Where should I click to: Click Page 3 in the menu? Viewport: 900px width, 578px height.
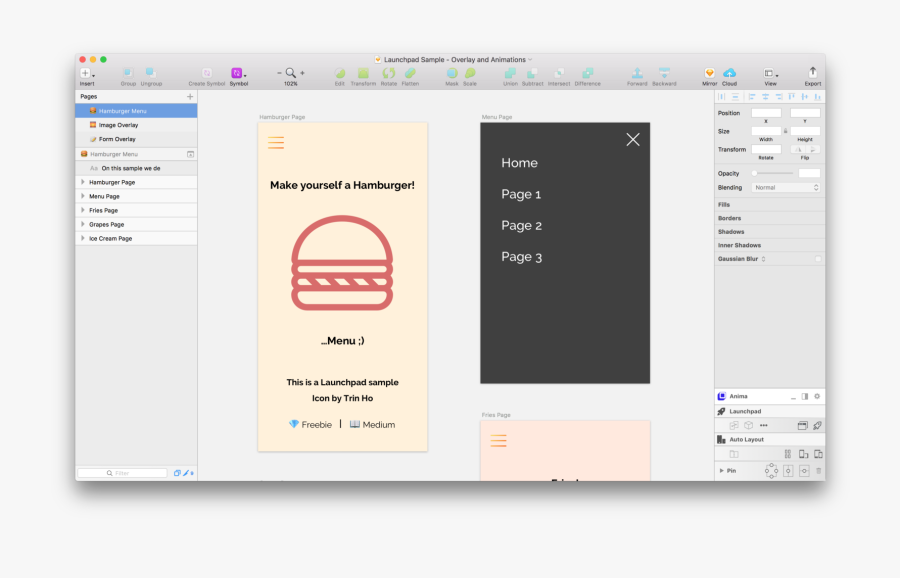(x=521, y=257)
